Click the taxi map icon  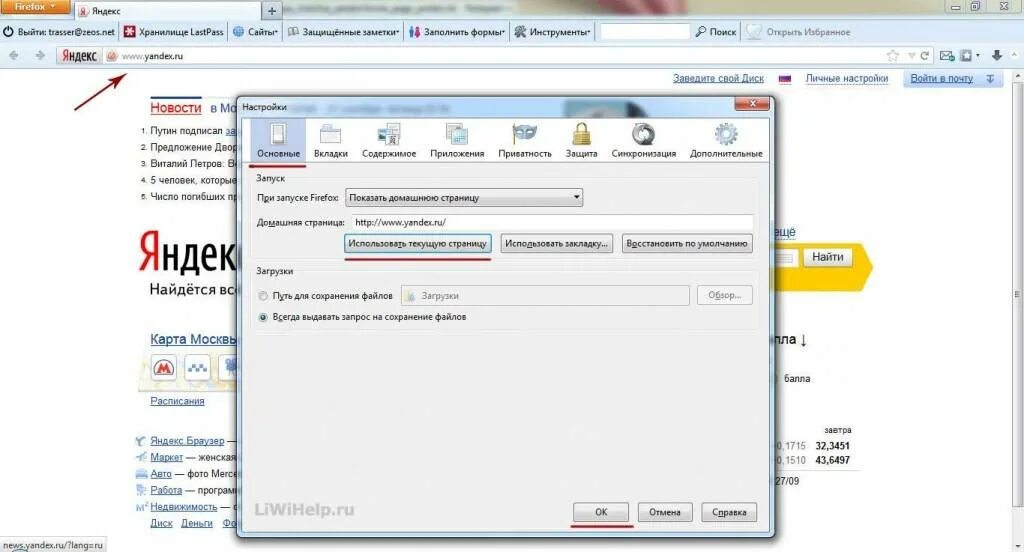[197, 368]
